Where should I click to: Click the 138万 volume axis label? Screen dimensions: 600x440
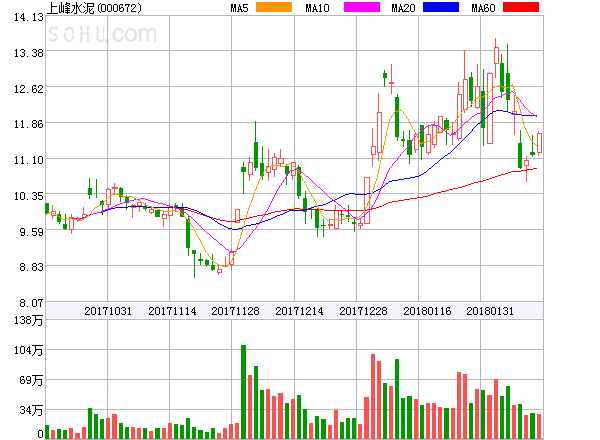click(x=29, y=320)
